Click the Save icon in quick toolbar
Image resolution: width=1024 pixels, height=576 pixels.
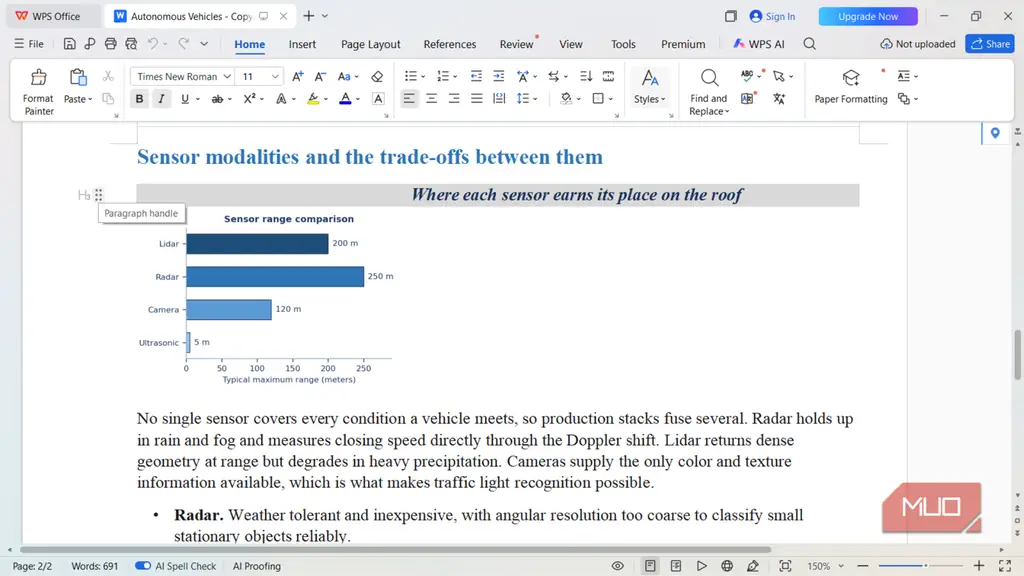point(69,44)
